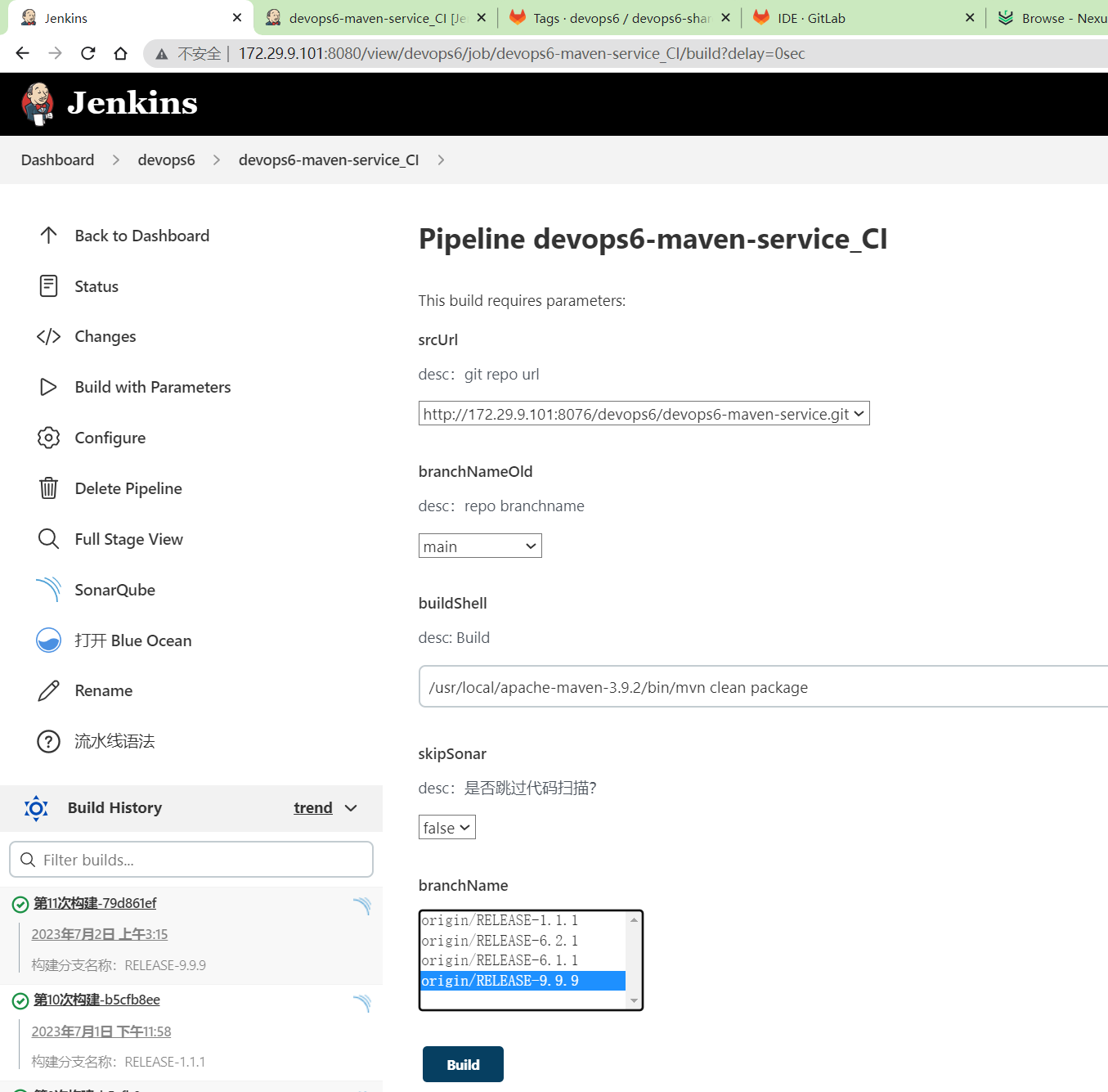The height and width of the screenshot is (1092, 1108).
Task: Click the Back to Dashboard arrow icon
Action: (48, 236)
